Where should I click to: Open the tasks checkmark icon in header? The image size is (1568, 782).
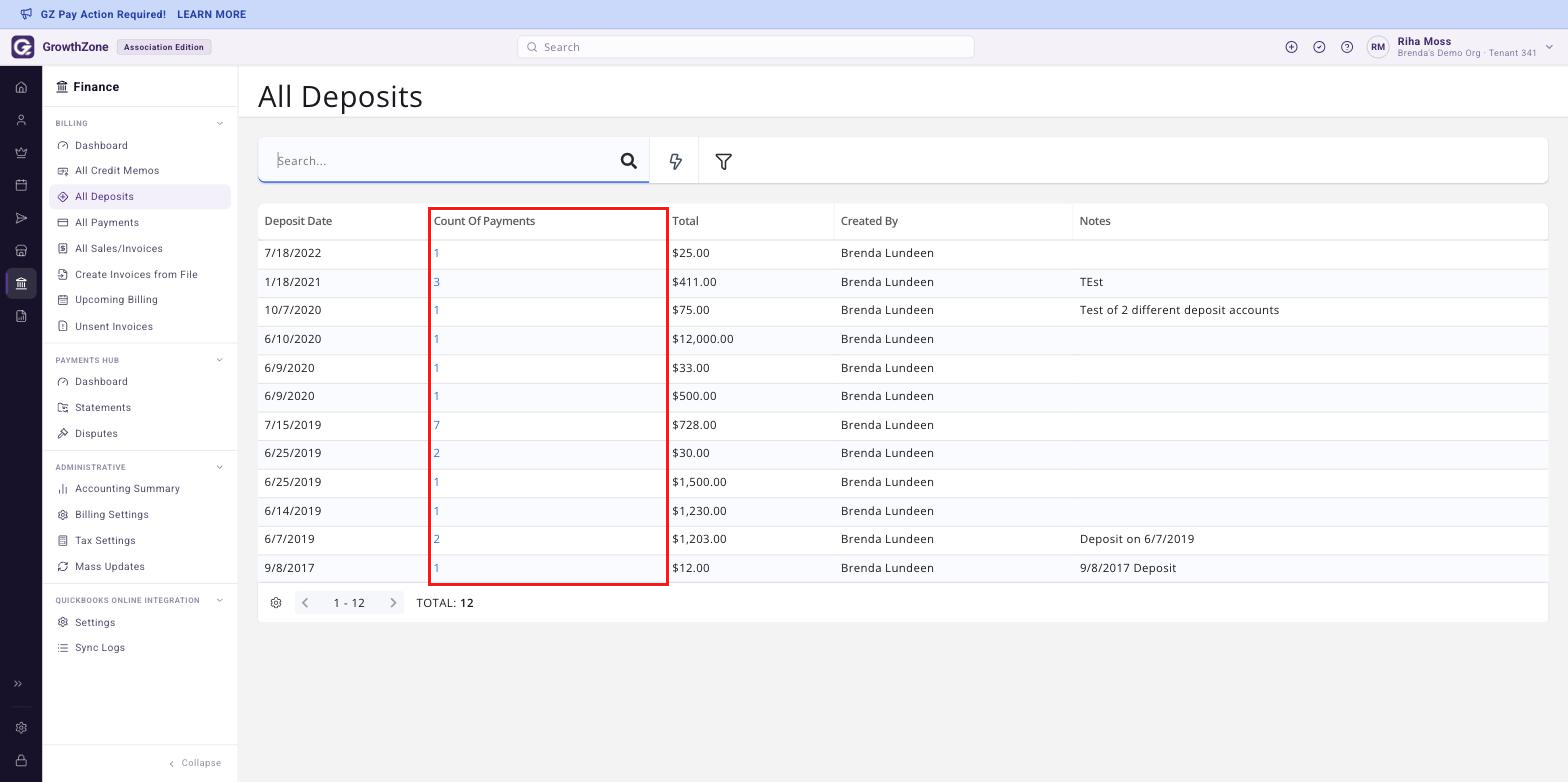click(x=1319, y=47)
